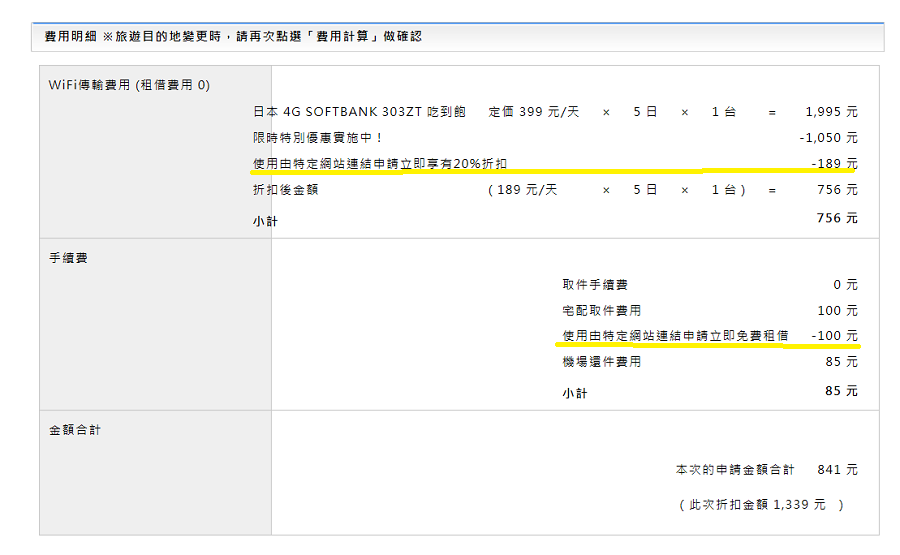Click the 0 元 pickup fee value
Screen dimensions: 900x555
click(x=845, y=285)
